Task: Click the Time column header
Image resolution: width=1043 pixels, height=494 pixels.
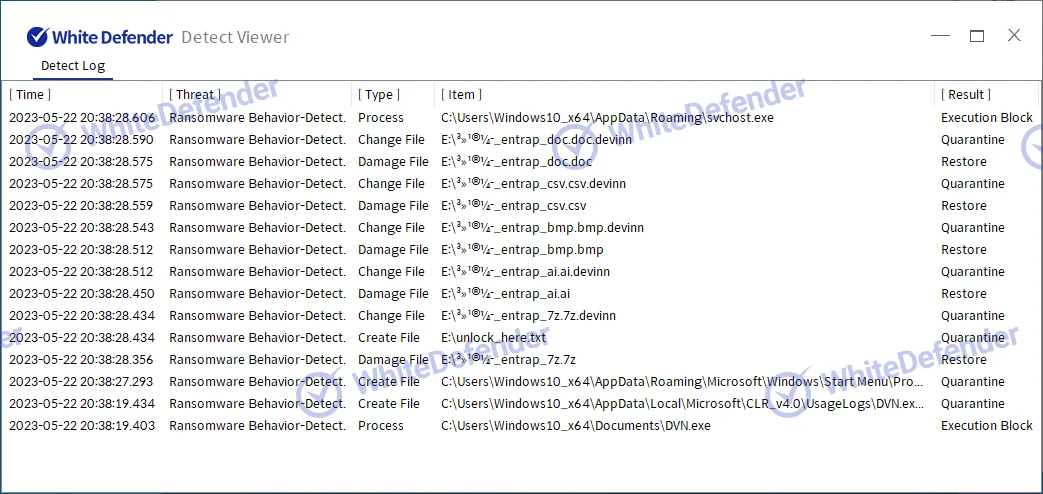Action: click(29, 95)
